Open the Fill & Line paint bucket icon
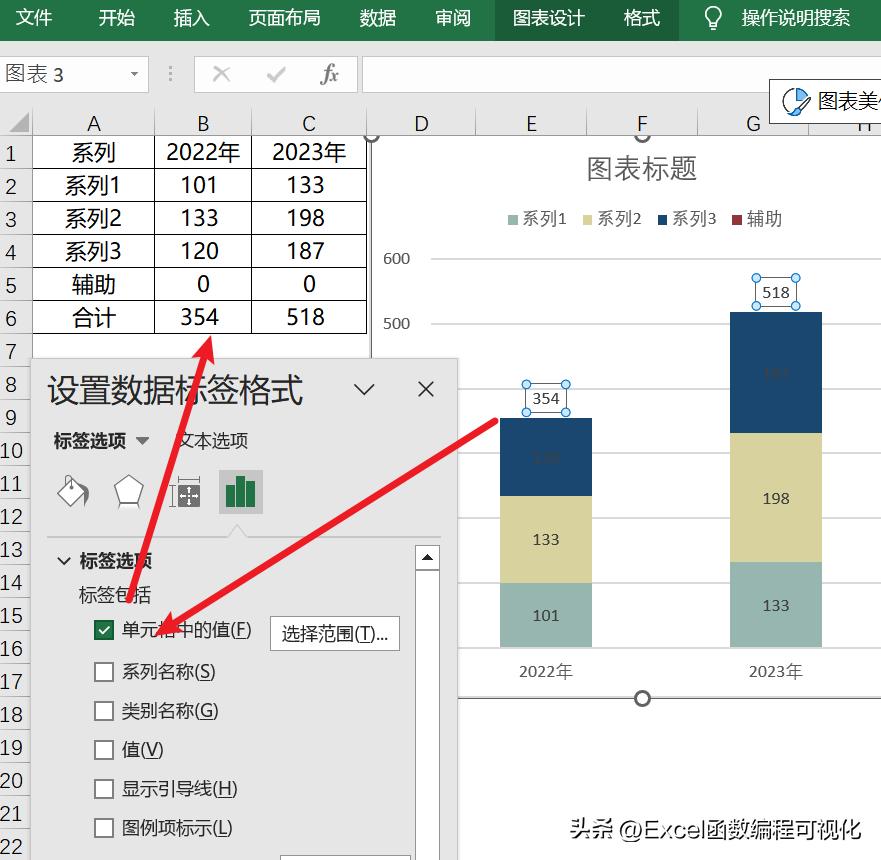The image size is (881, 860). tap(74, 492)
